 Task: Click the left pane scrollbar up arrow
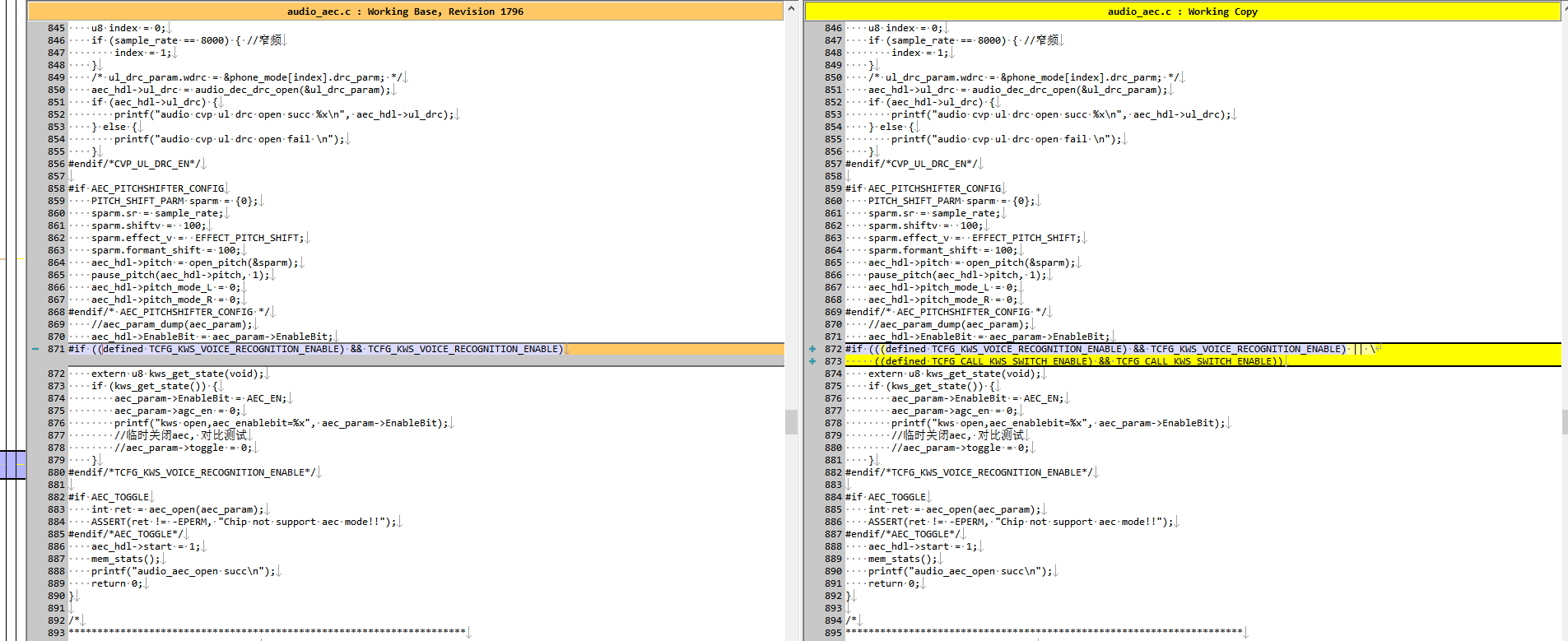pyautogui.click(x=791, y=9)
